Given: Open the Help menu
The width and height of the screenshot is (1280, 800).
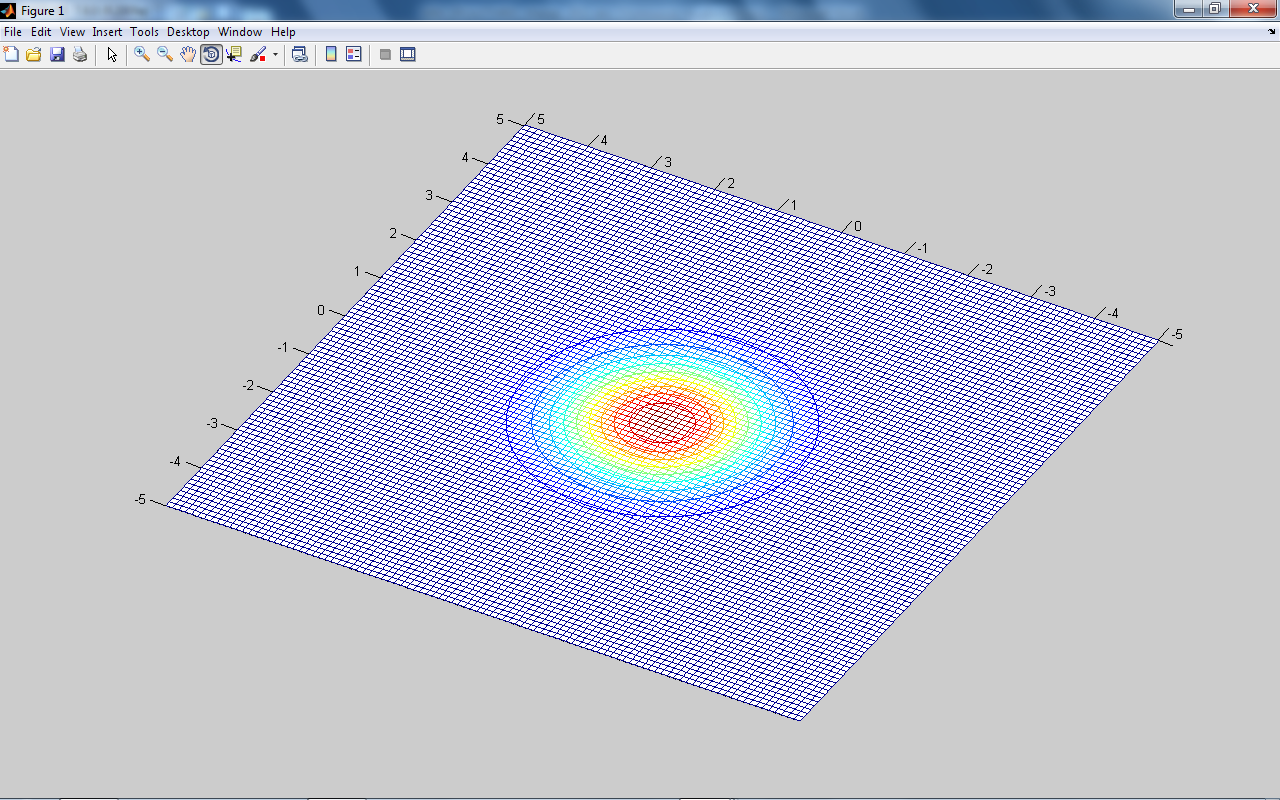Looking at the screenshot, I should [283, 32].
